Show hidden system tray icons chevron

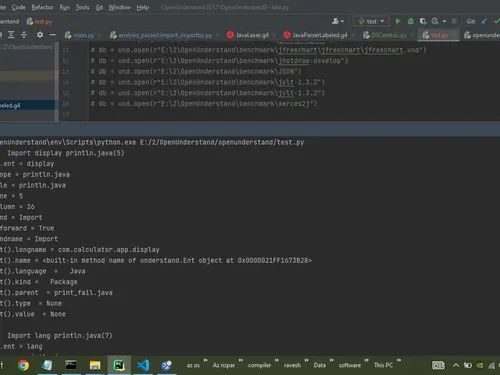click(456, 365)
